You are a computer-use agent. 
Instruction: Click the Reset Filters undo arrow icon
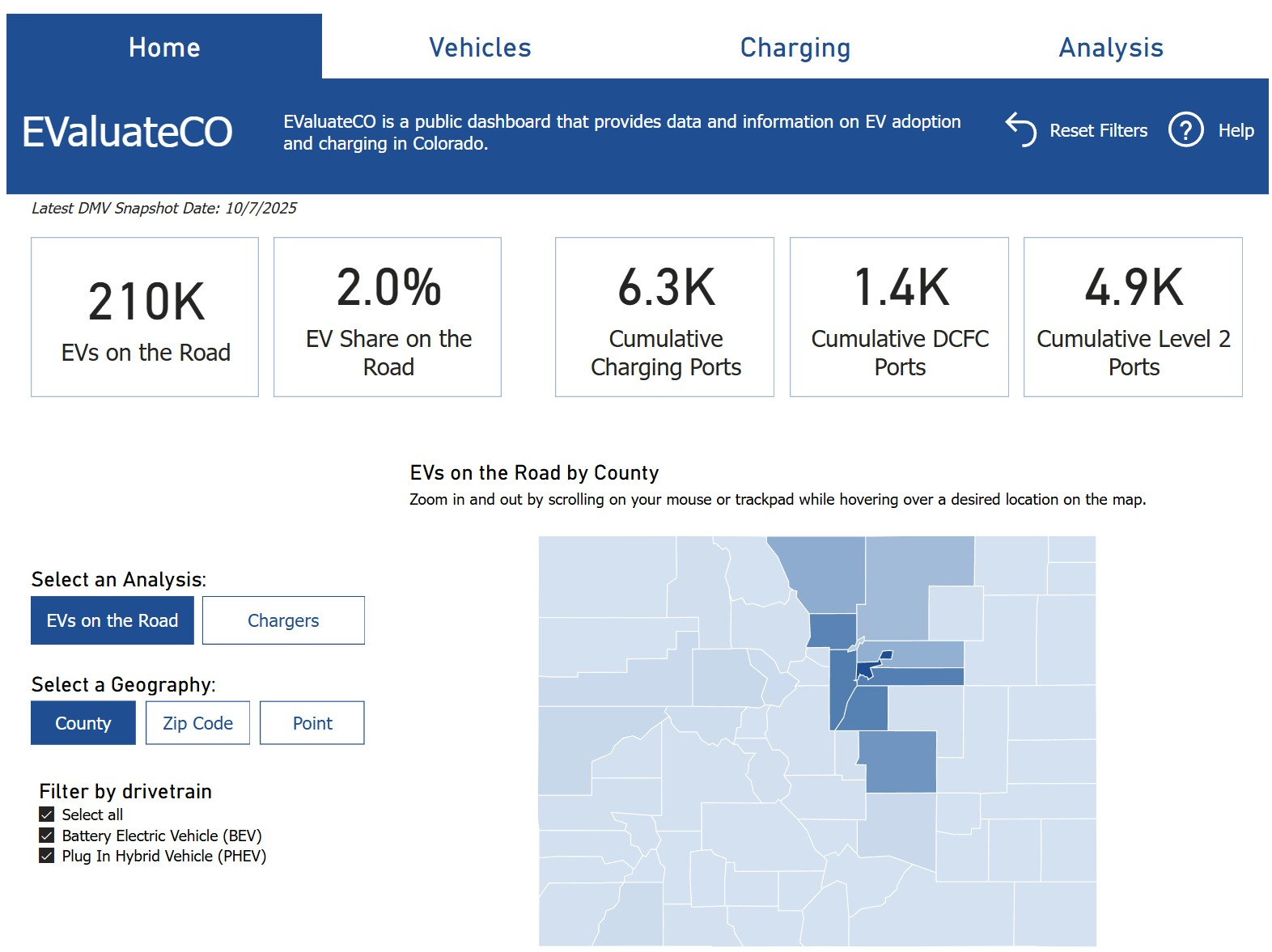(1020, 129)
